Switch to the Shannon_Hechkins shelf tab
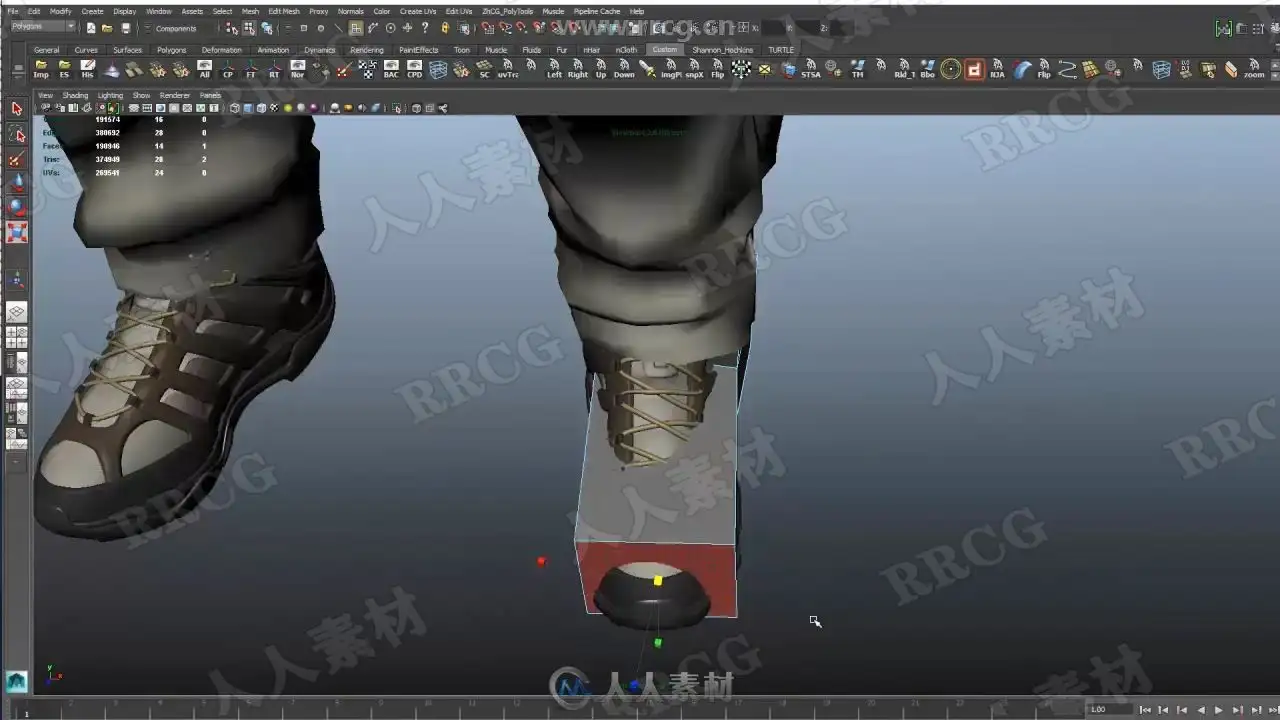 [x=722, y=49]
